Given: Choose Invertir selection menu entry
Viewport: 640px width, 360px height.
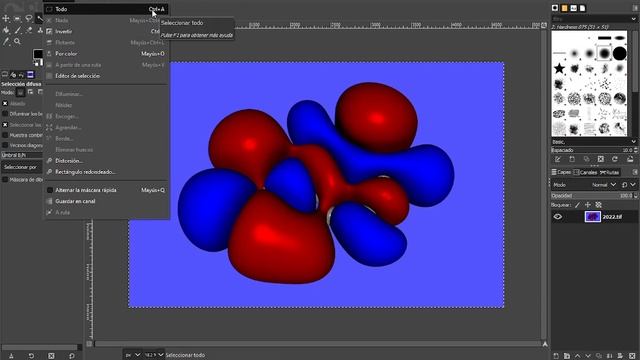Looking at the screenshot, I should pyautogui.click(x=106, y=31).
